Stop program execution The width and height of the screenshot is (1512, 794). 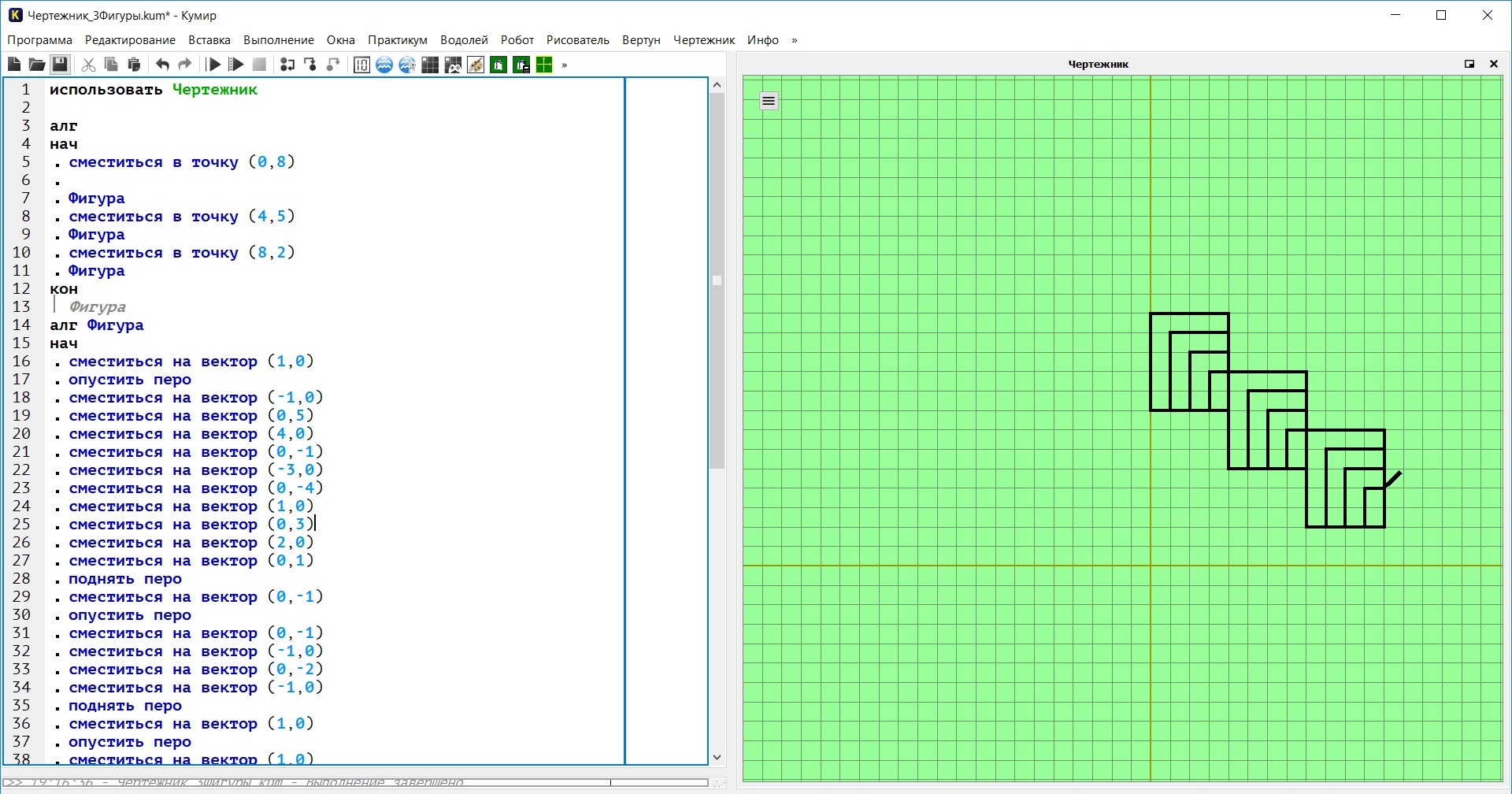[259, 65]
